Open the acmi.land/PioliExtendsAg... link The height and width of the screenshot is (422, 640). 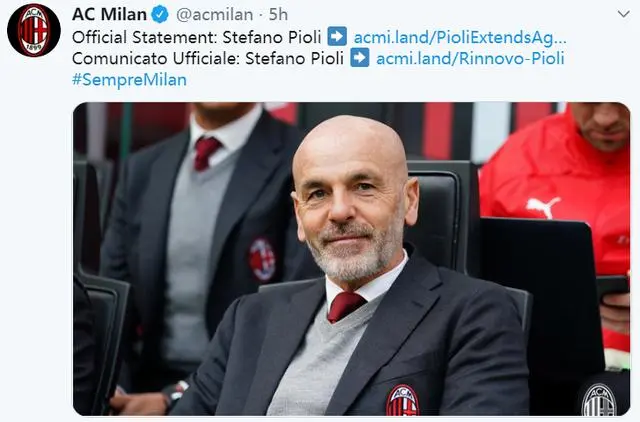coord(460,37)
